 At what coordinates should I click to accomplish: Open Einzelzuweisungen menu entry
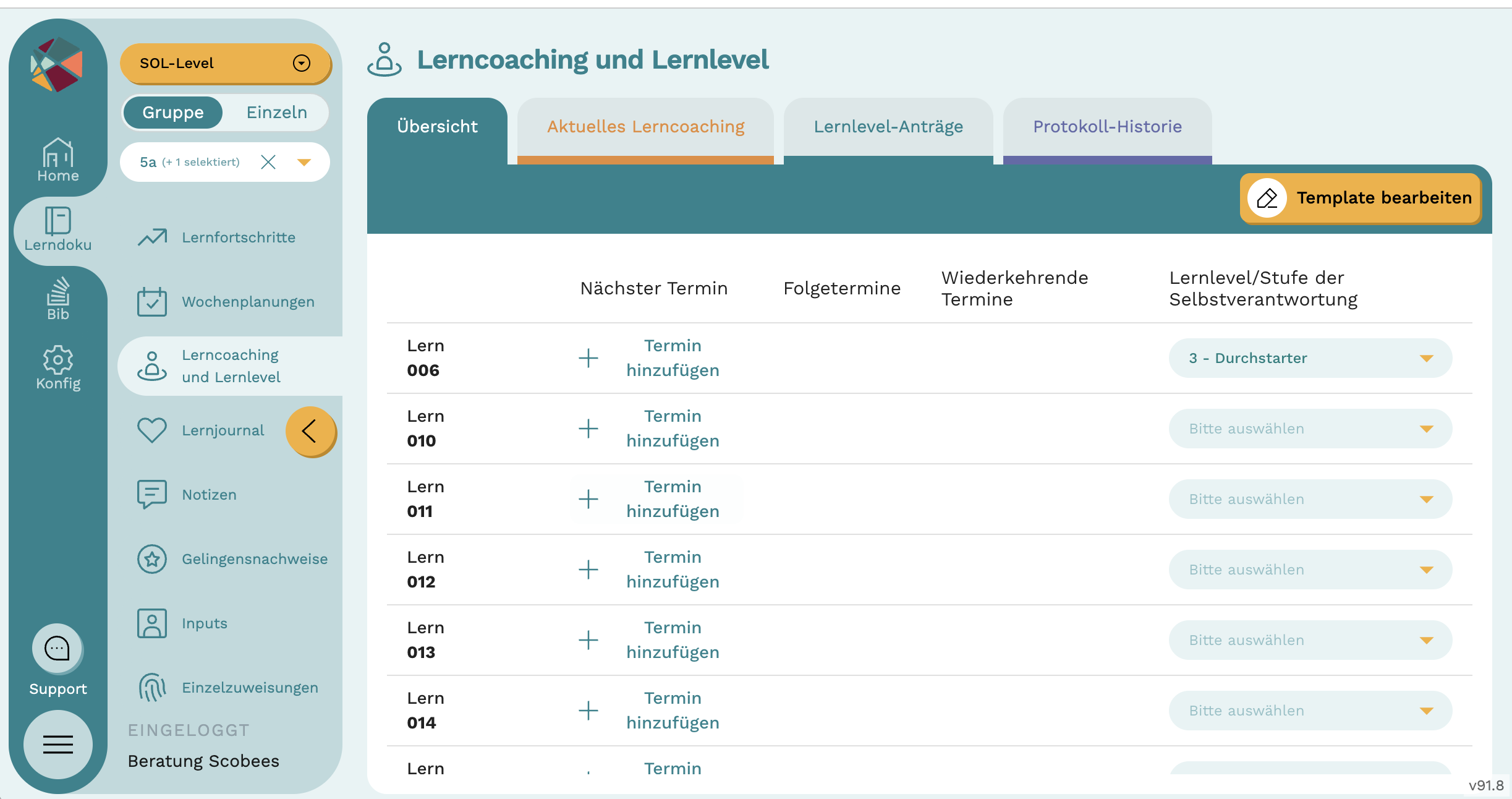pos(230,688)
